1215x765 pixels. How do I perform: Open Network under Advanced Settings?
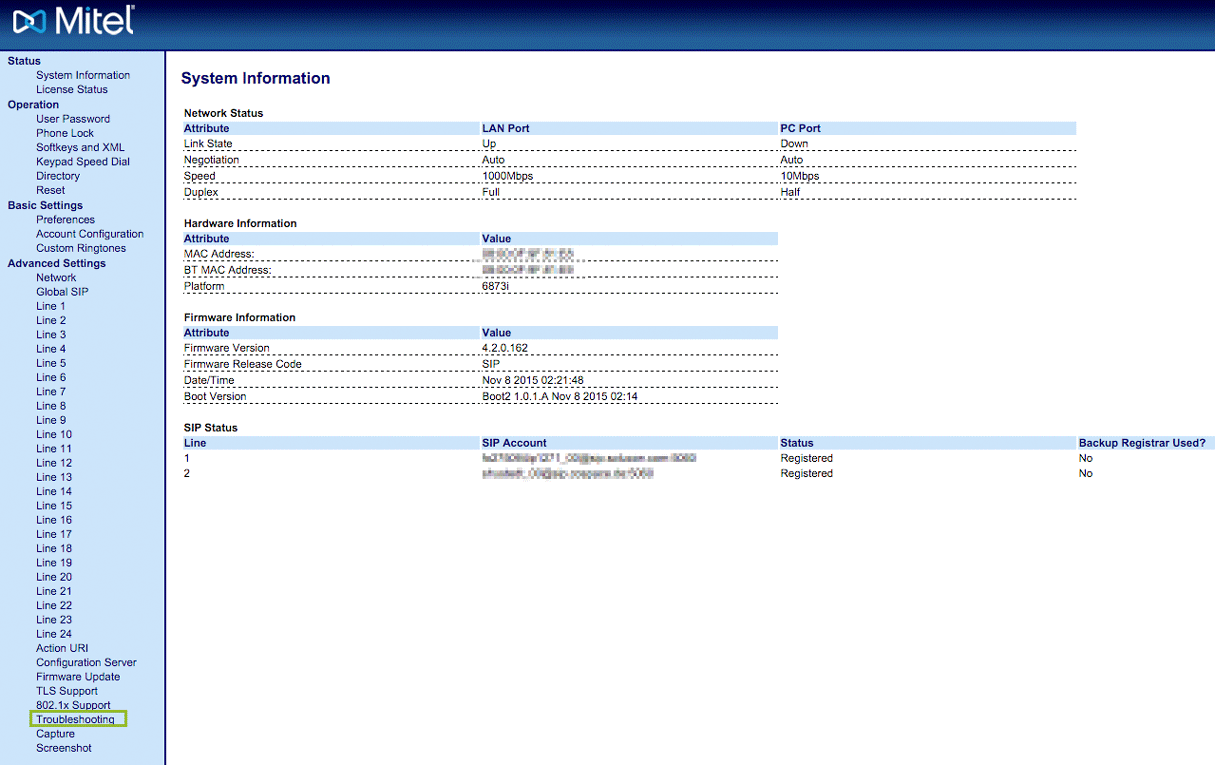56,278
